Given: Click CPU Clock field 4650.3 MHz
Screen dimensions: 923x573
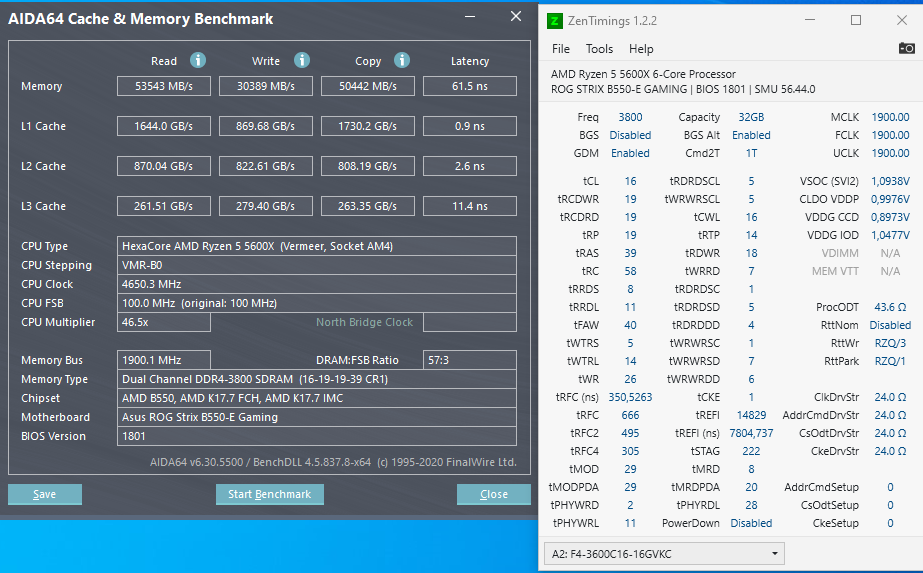Looking at the screenshot, I should [x=317, y=284].
